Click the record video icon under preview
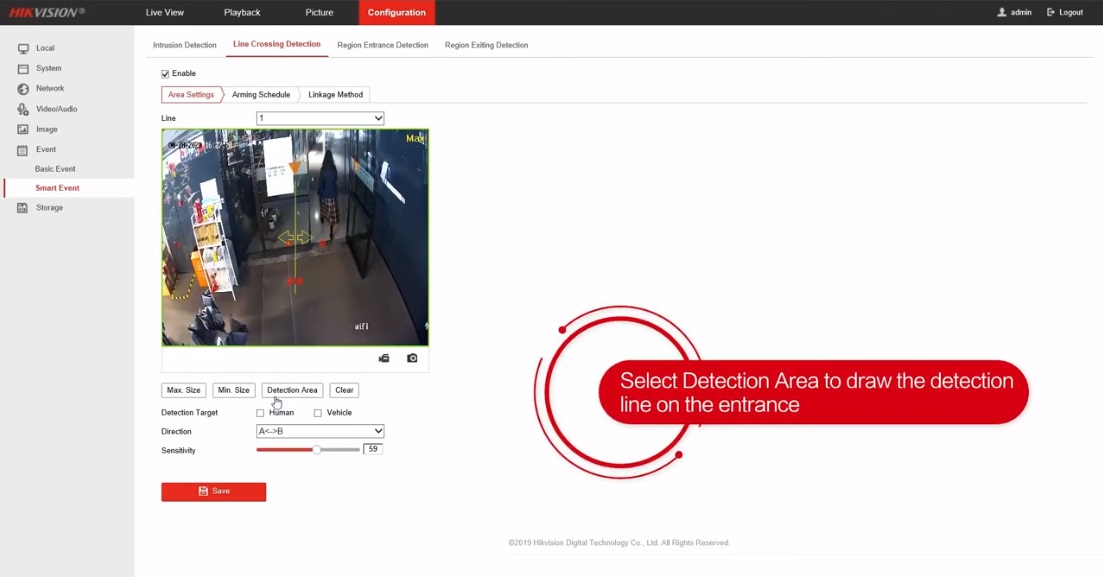This screenshot has height=577, width=1103. (x=384, y=358)
